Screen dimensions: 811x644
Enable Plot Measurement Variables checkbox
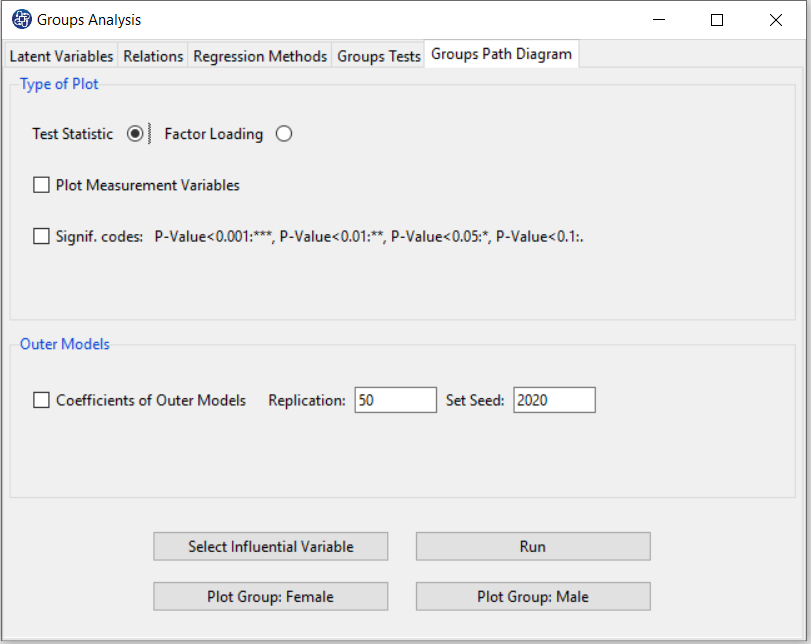click(41, 185)
